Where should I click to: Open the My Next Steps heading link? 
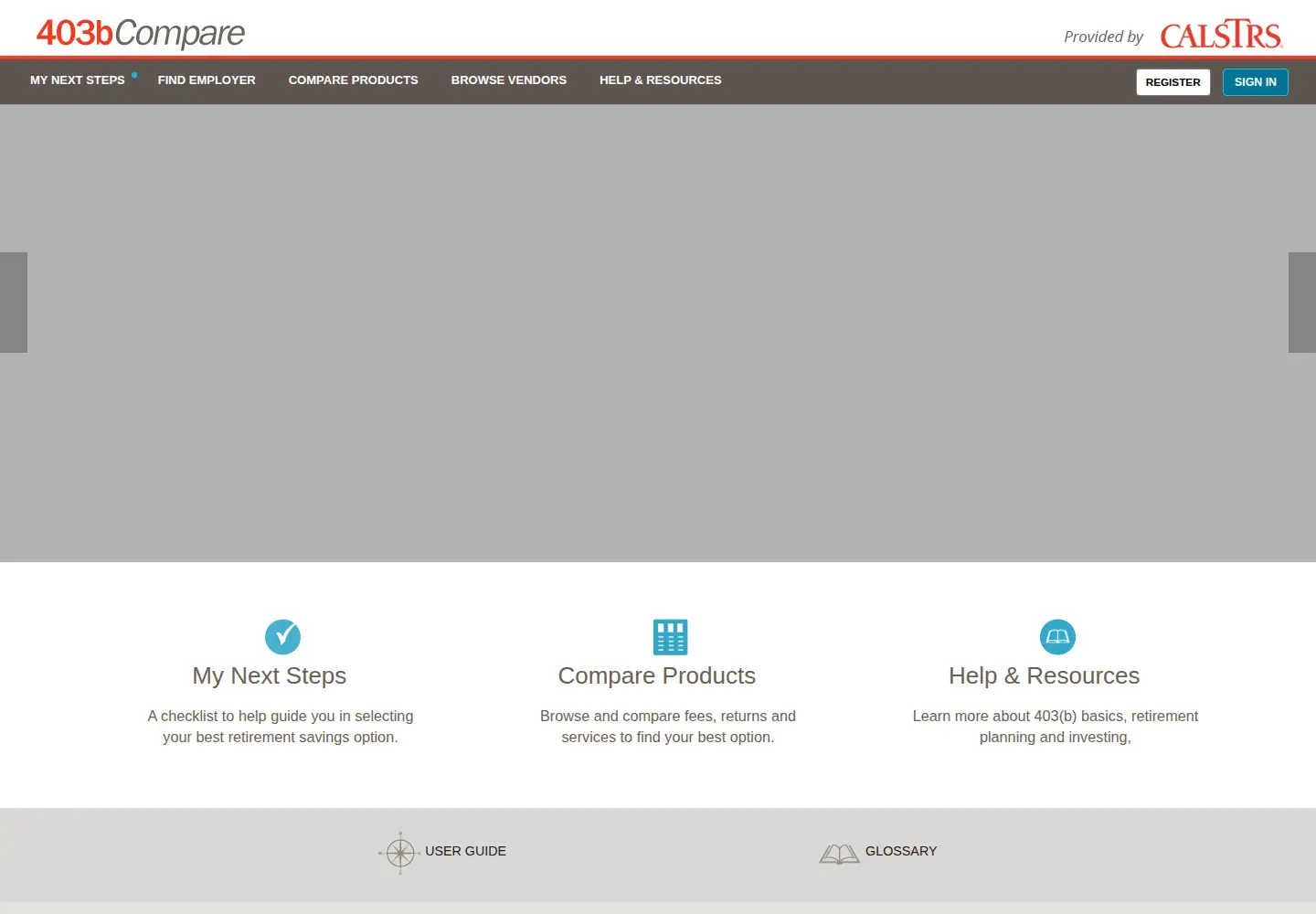tap(270, 675)
